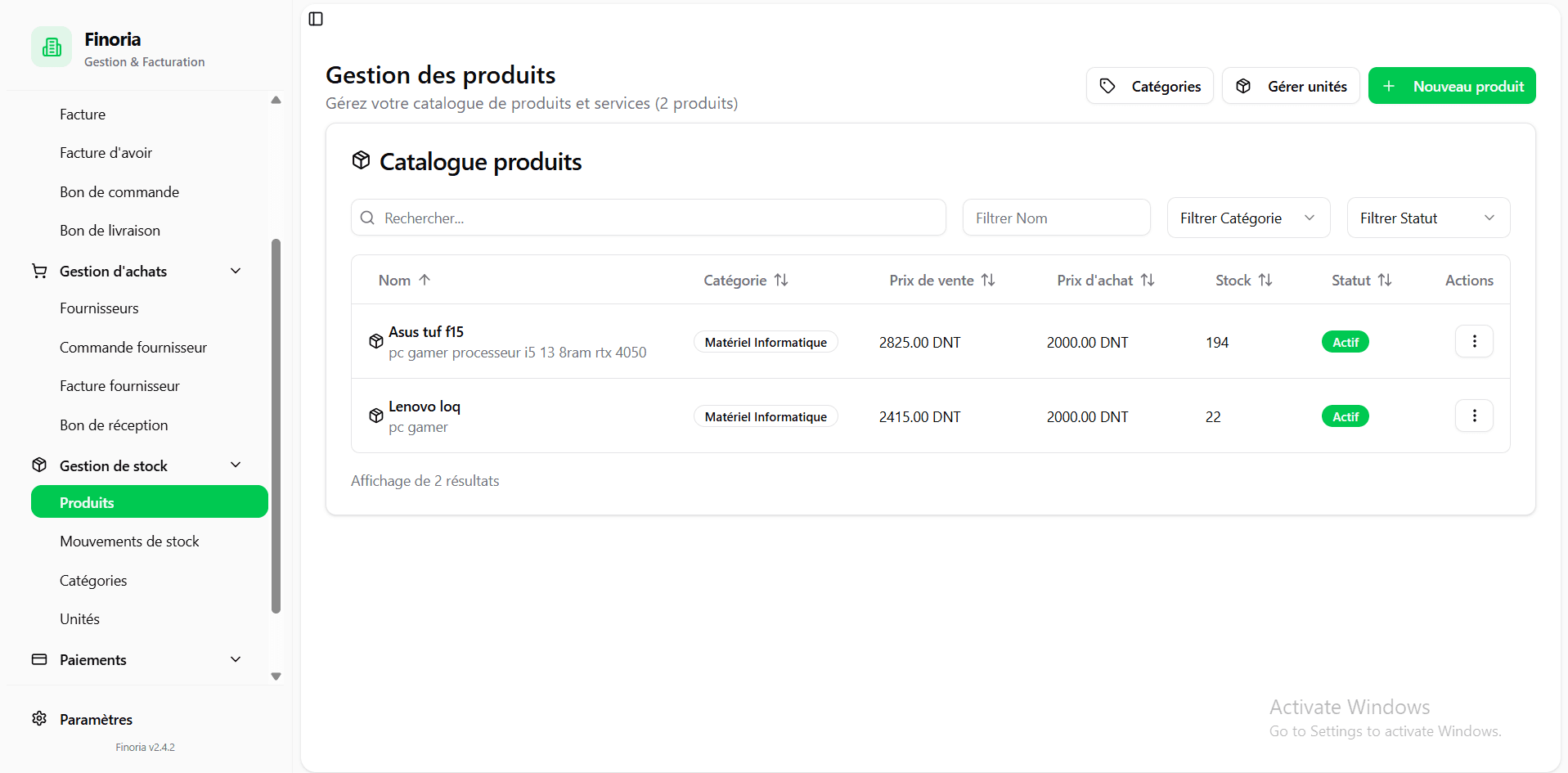
Task: Click Affichage de 2 résultats text
Action: [425, 480]
